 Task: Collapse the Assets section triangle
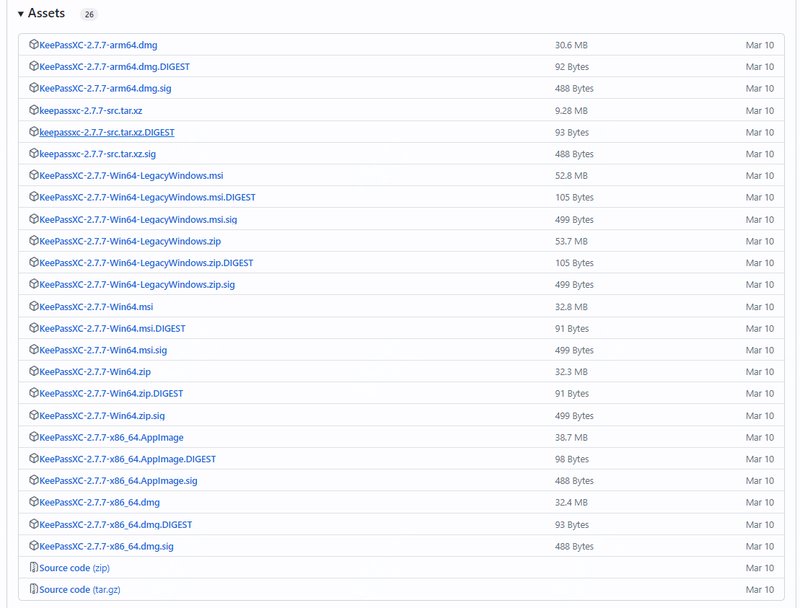[x=21, y=14]
